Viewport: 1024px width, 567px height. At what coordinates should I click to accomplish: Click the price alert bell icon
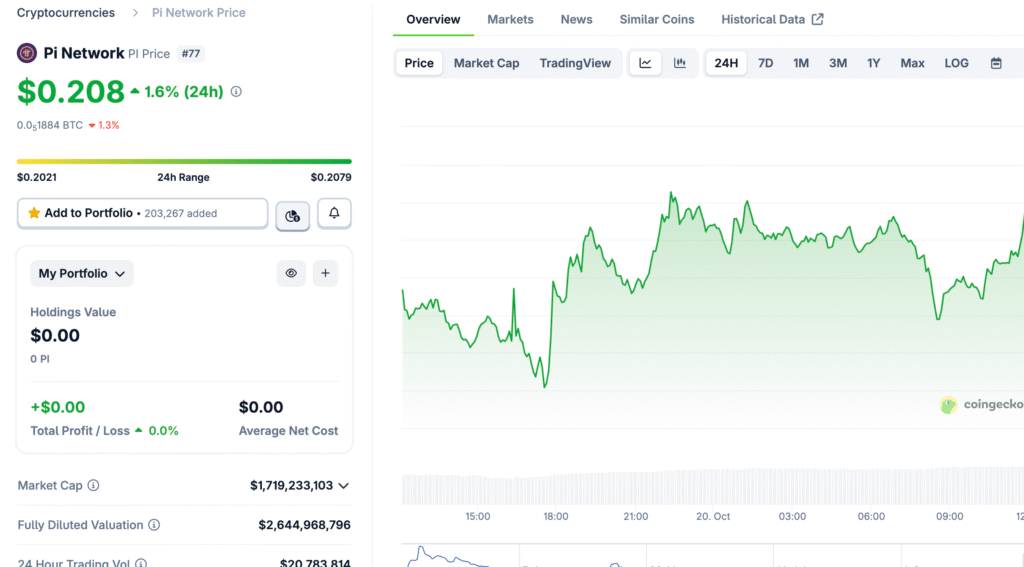click(334, 213)
